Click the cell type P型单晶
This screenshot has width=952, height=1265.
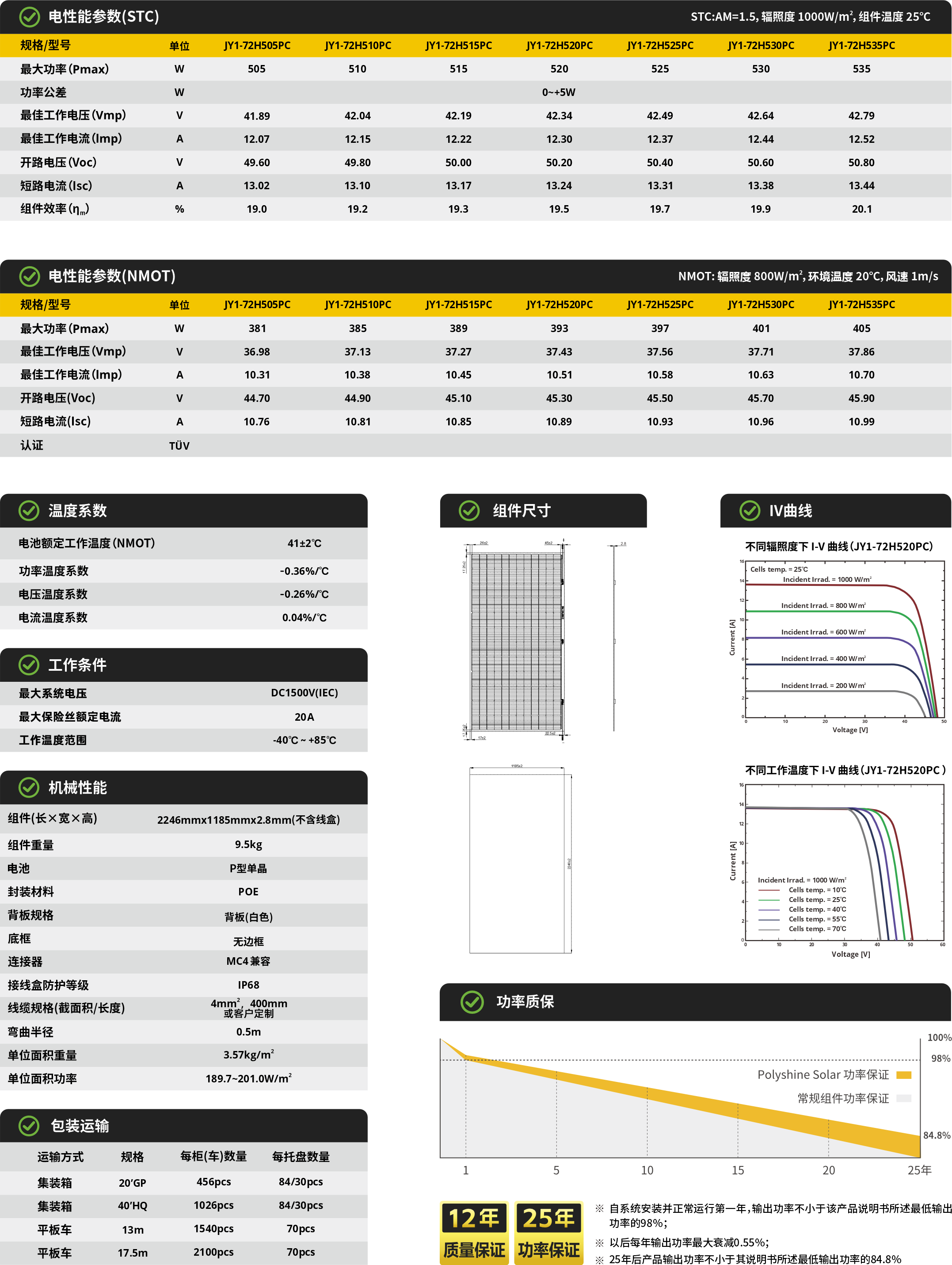249,869
